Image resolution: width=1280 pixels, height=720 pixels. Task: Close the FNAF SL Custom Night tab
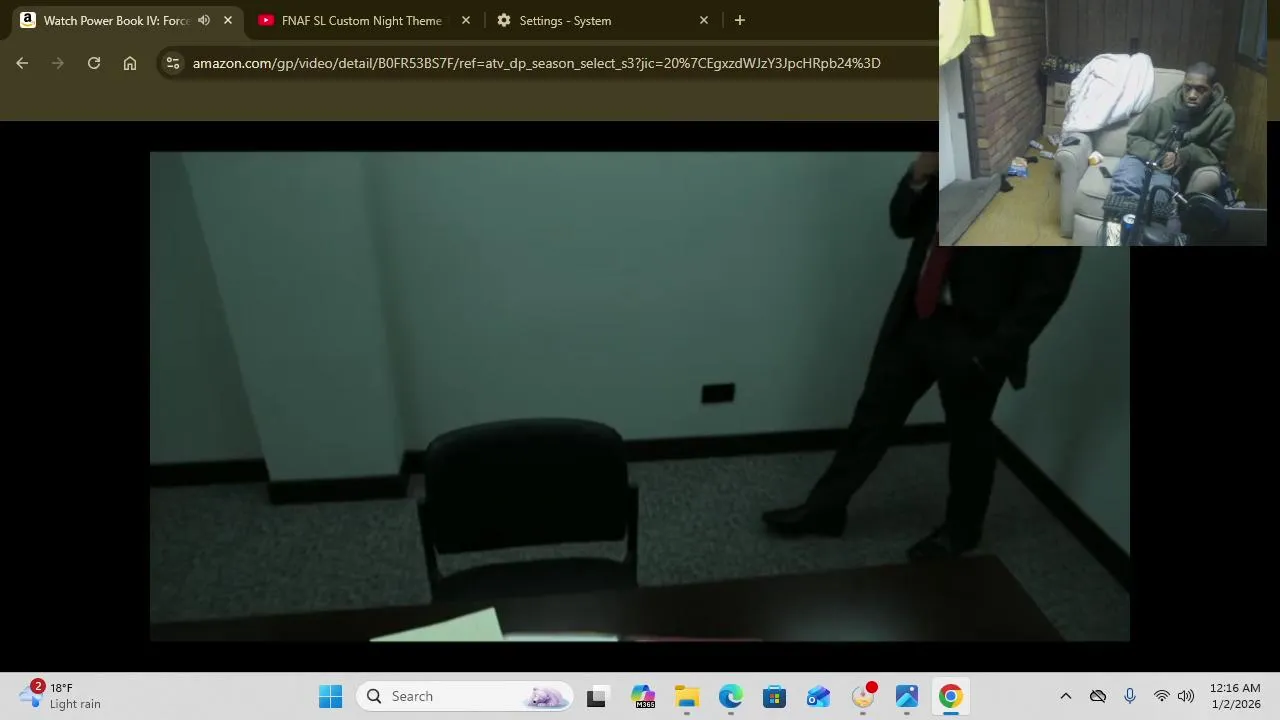[x=466, y=20]
